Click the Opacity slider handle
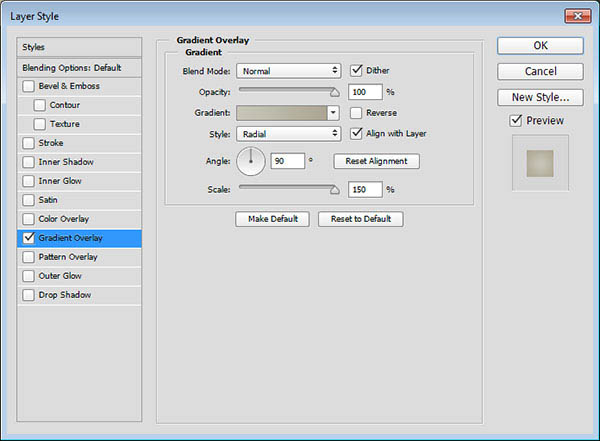Viewport: 600px width, 441px height. 334,92
